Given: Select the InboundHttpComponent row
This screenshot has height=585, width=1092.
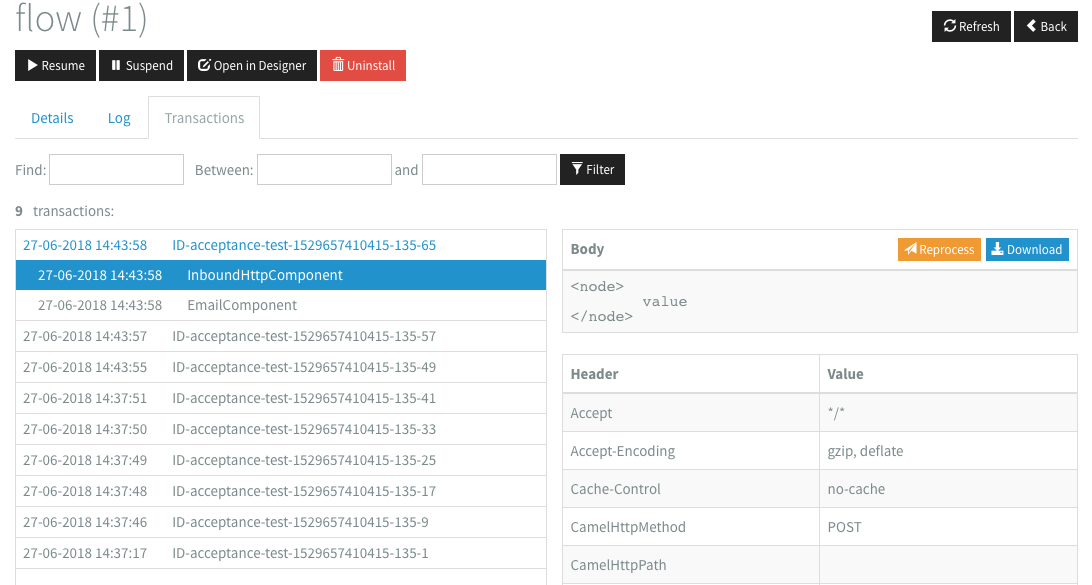Looking at the screenshot, I should 281,275.
